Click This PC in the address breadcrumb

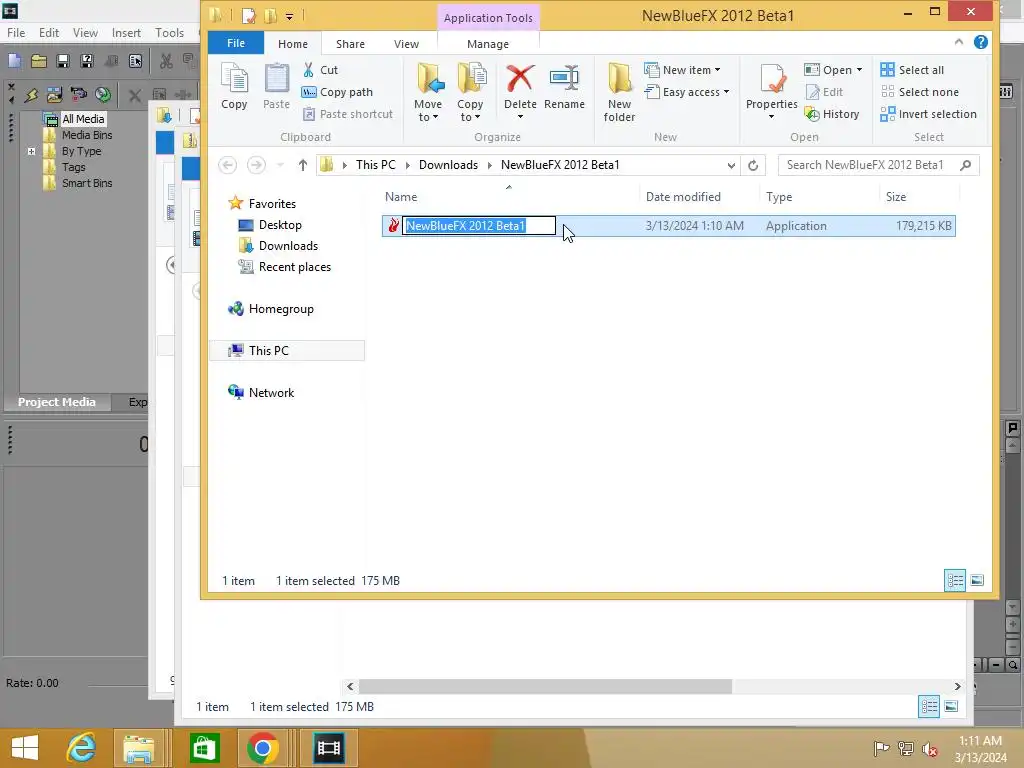376,165
